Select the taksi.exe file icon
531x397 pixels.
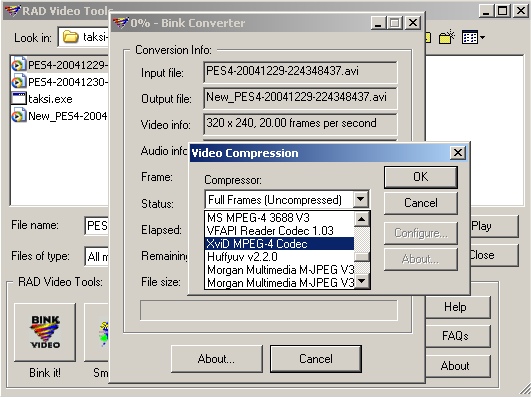point(19,99)
